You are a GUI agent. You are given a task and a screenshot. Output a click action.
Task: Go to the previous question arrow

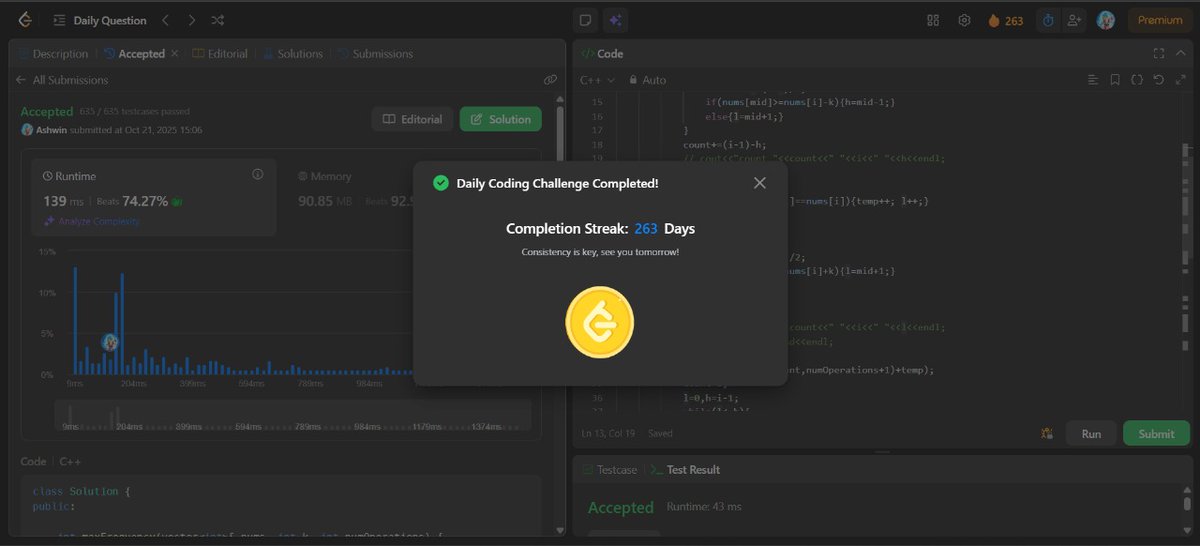tap(166, 20)
